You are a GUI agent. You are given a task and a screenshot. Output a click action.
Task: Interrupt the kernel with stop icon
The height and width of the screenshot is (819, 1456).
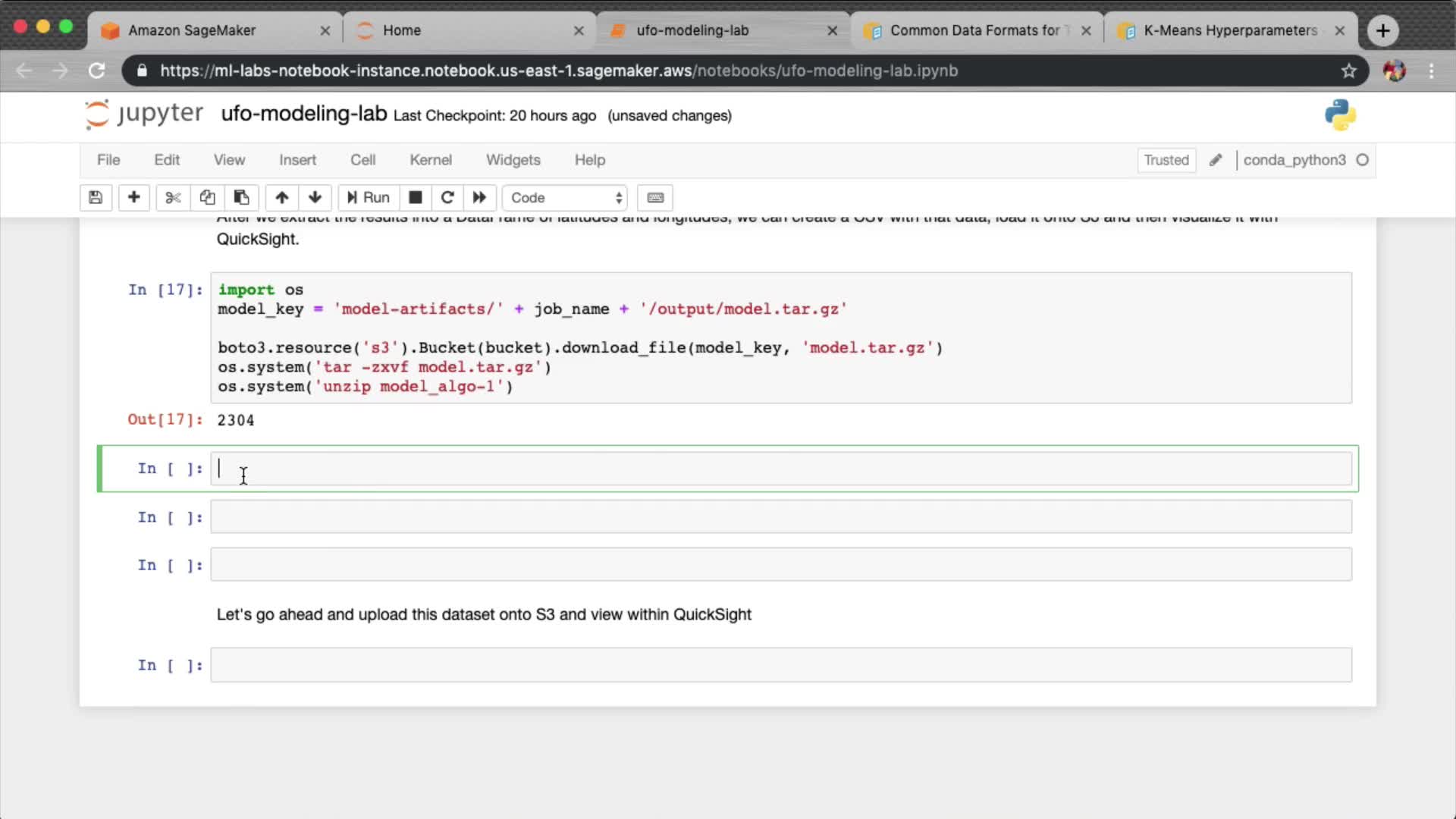(x=415, y=198)
